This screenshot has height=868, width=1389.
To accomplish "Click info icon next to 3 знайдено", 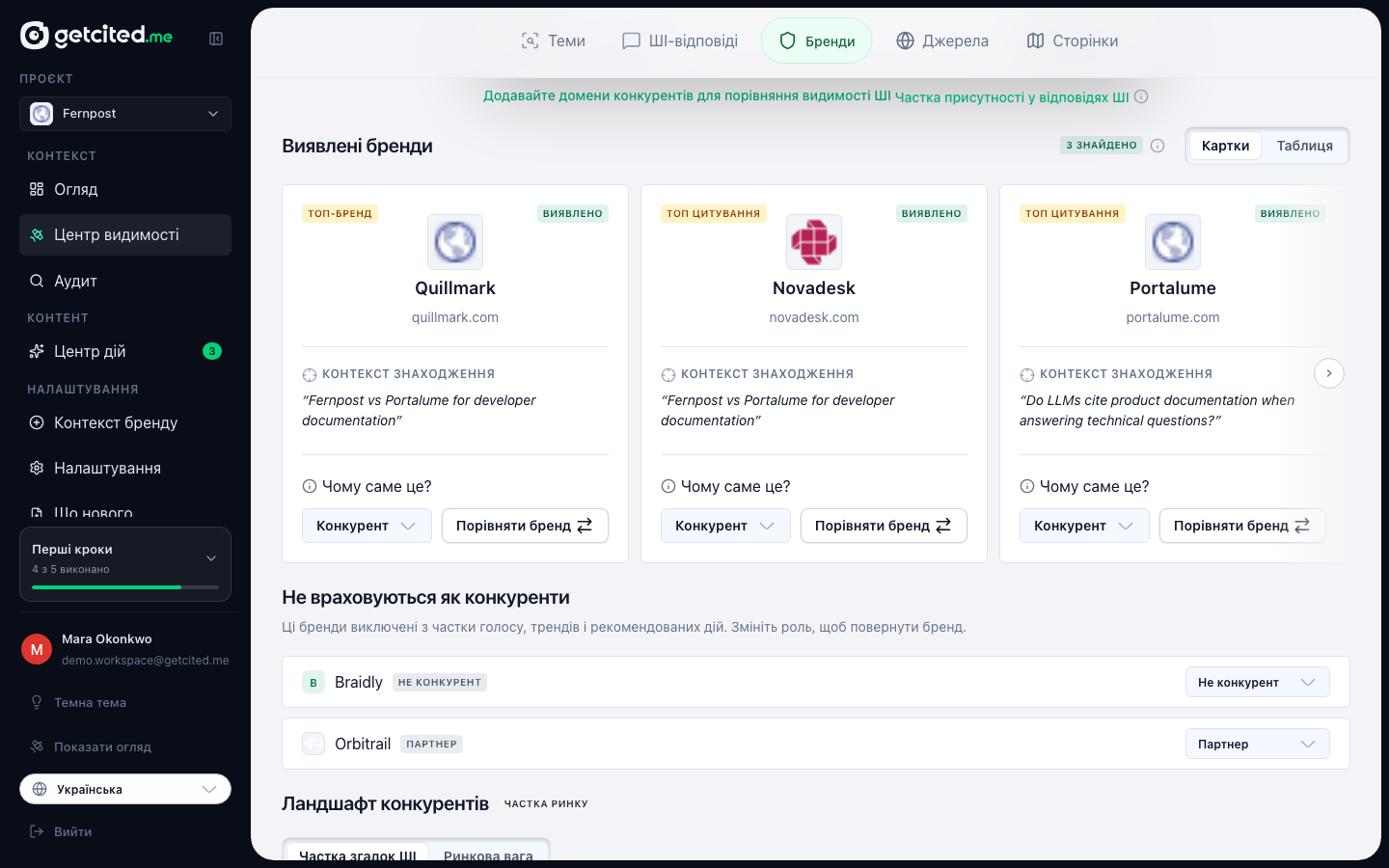I will [1157, 146].
